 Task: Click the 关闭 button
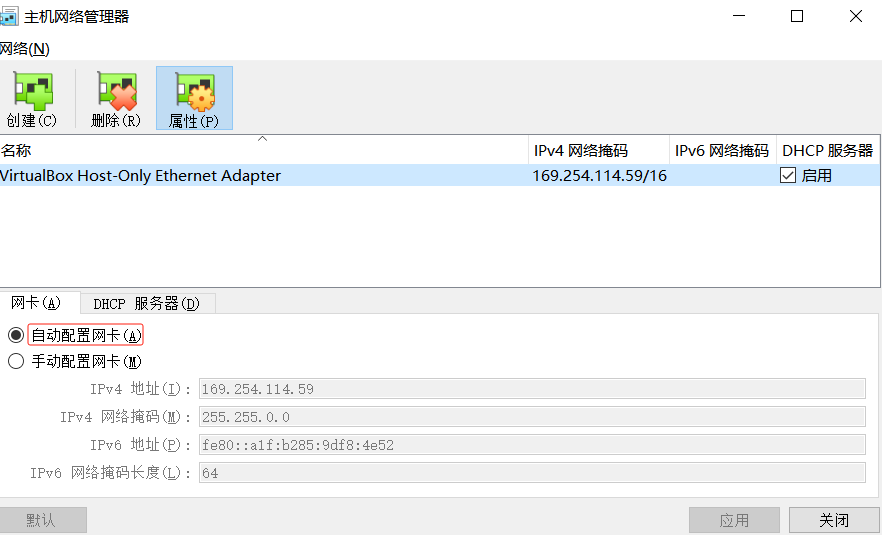coord(834,520)
